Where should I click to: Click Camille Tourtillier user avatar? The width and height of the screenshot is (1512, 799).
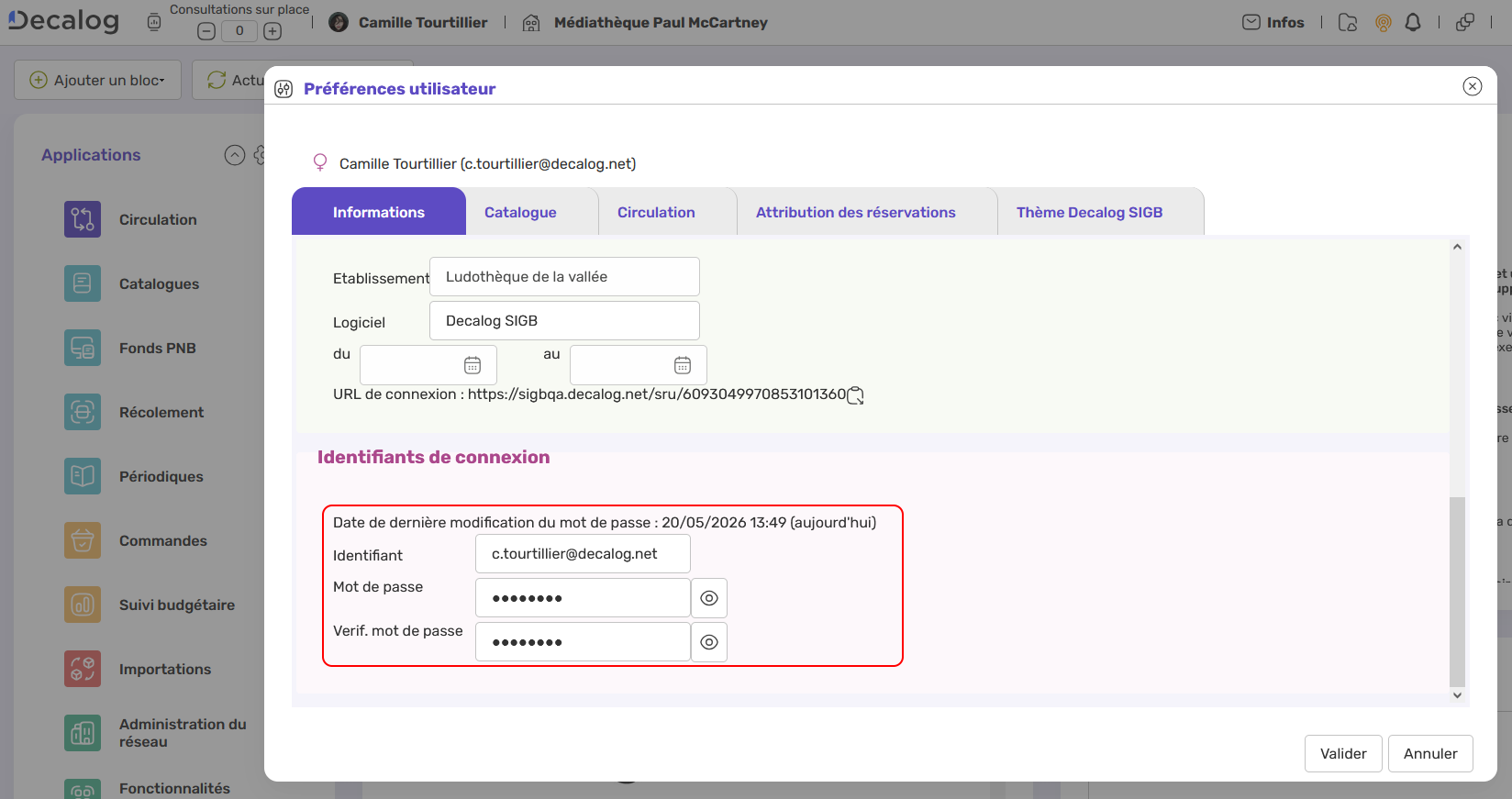(x=339, y=22)
